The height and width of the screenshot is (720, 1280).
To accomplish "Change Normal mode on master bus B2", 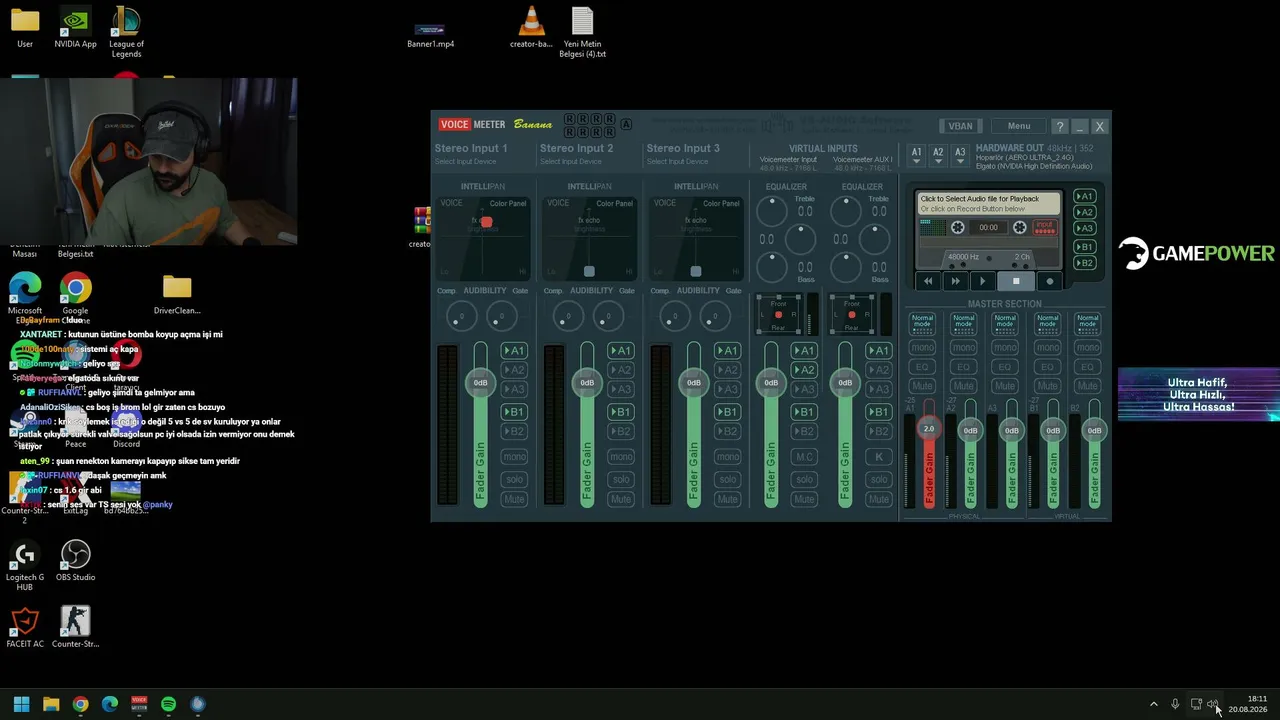I will click(1088, 323).
